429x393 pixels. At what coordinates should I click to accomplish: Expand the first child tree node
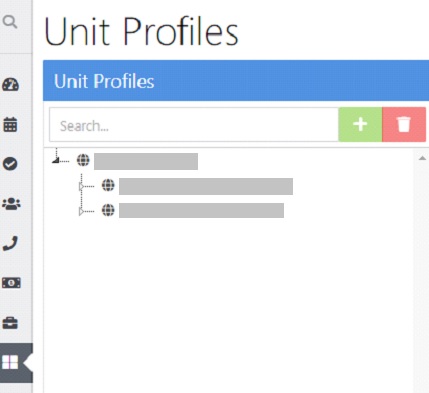click(x=81, y=186)
